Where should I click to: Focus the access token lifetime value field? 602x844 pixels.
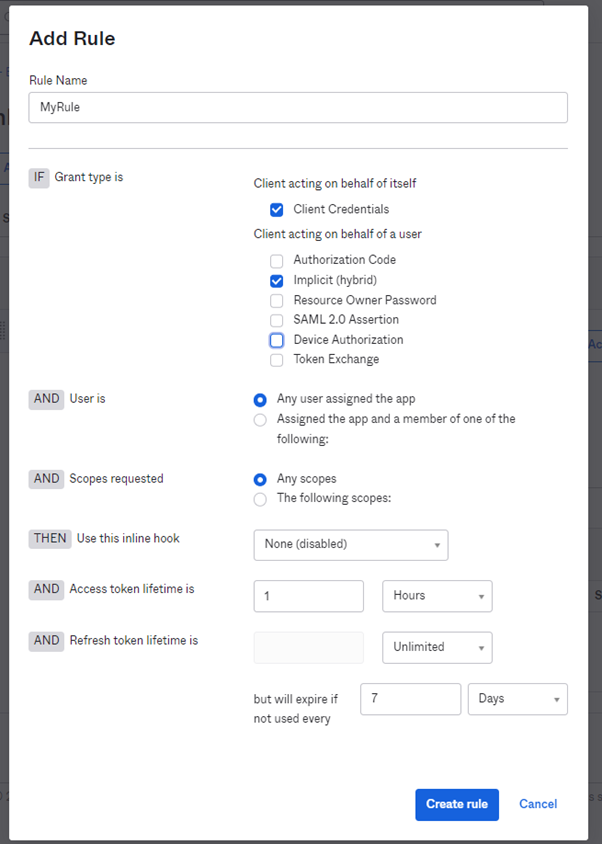(309, 596)
